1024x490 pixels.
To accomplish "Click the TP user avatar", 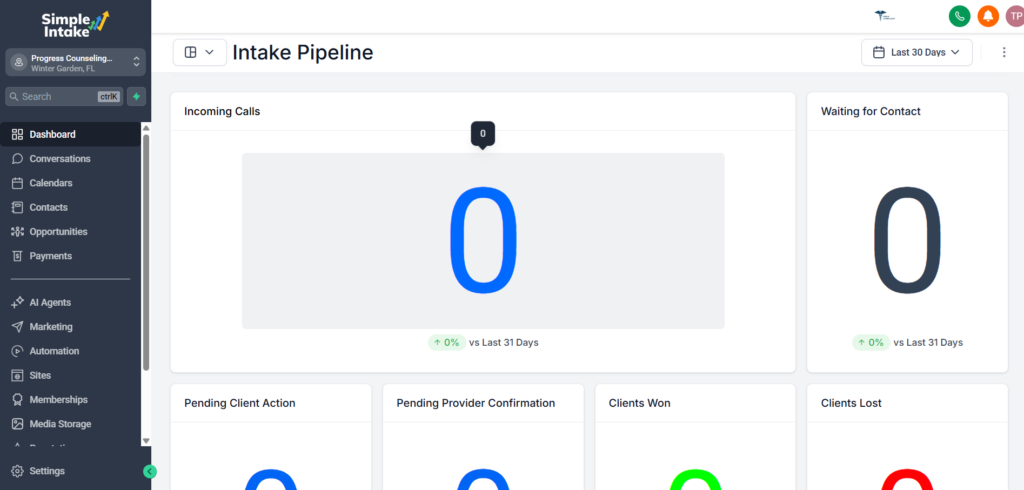I will (x=1014, y=16).
